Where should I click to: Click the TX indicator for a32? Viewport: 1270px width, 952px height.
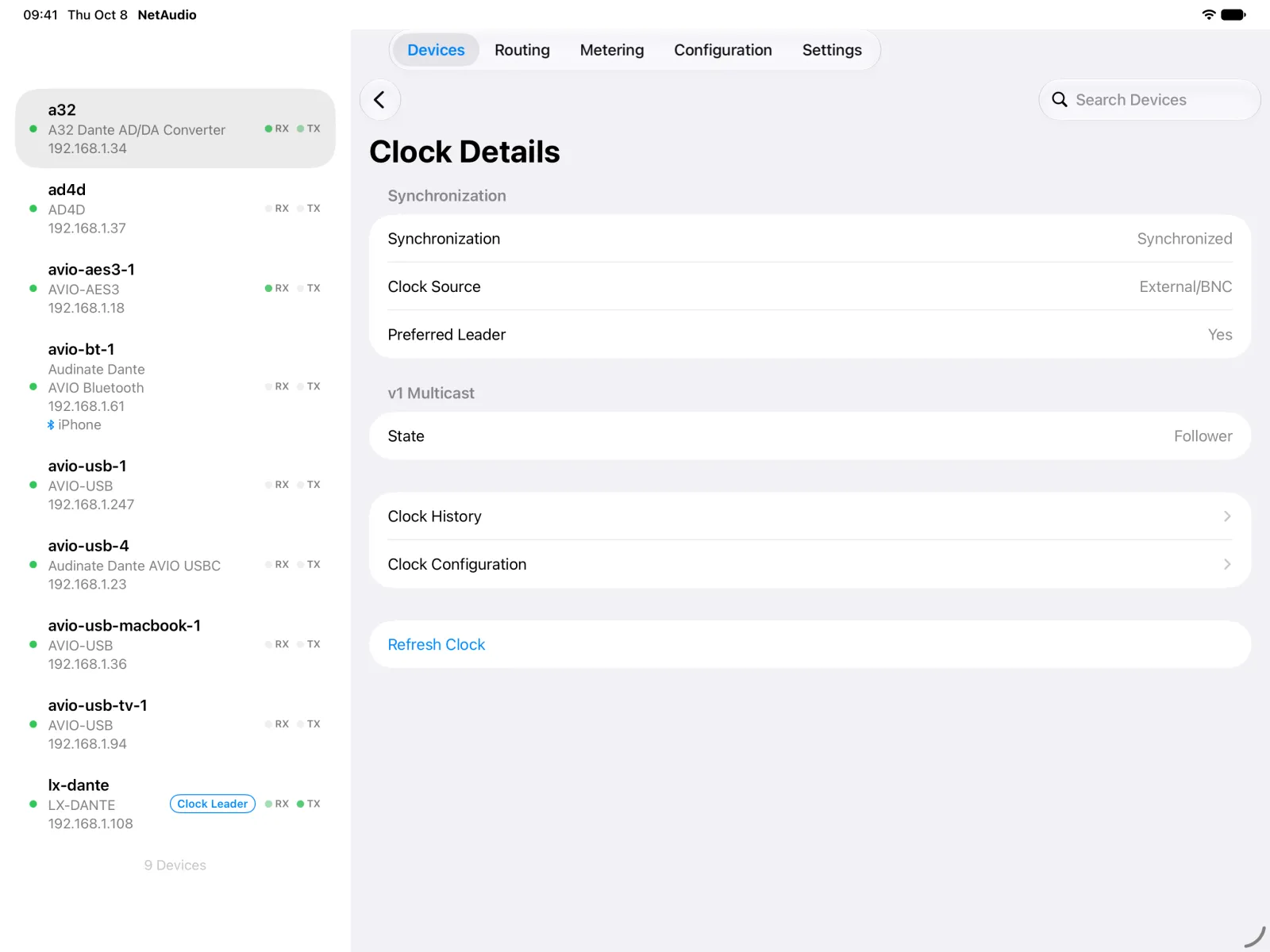(x=309, y=129)
